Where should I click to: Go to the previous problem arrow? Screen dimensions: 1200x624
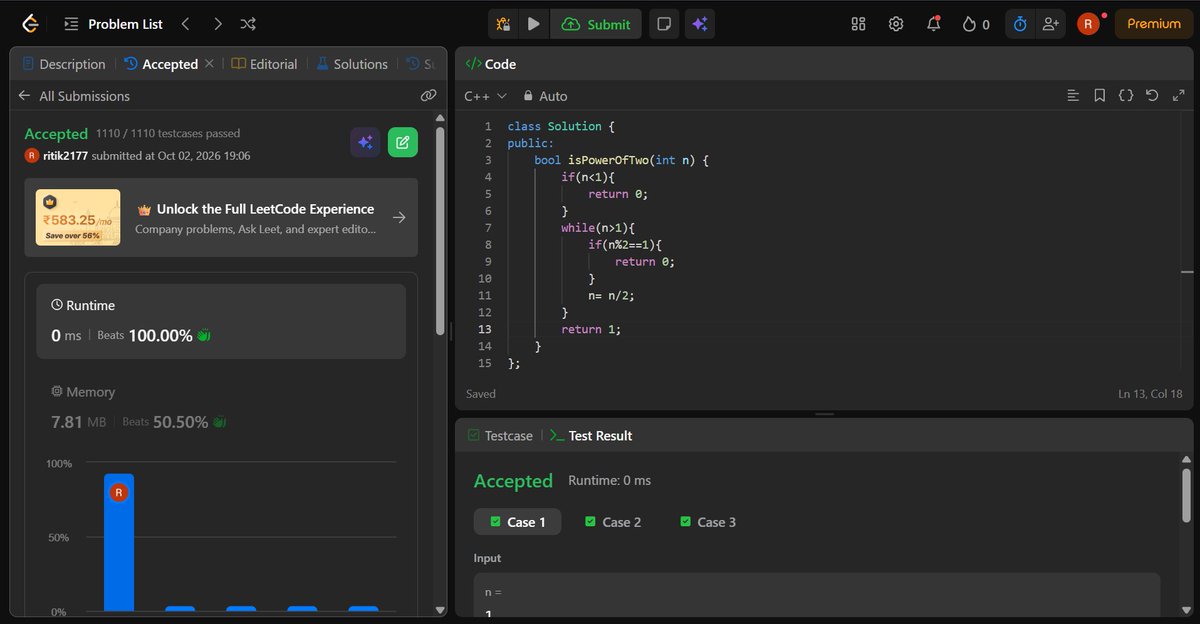(x=186, y=24)
